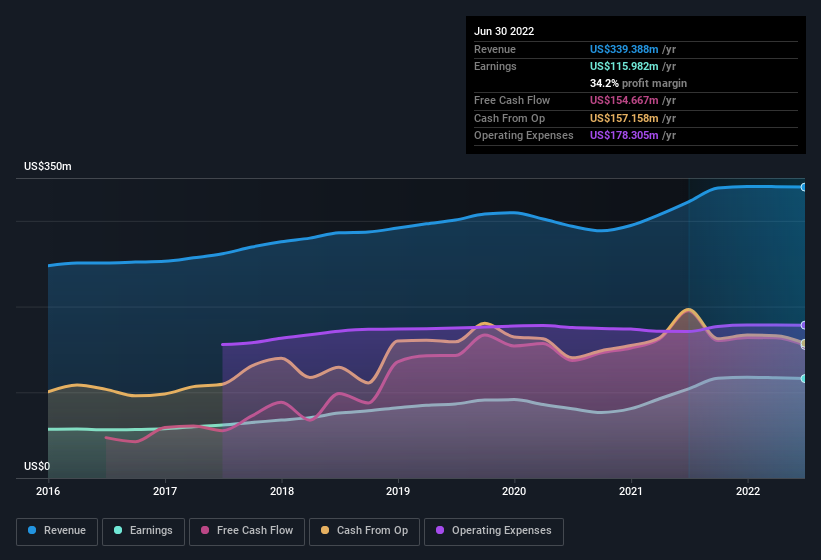Viewport: 821px width, 560px height.
Task: Click the 2016 x-axis label
Action: (48, 491)
